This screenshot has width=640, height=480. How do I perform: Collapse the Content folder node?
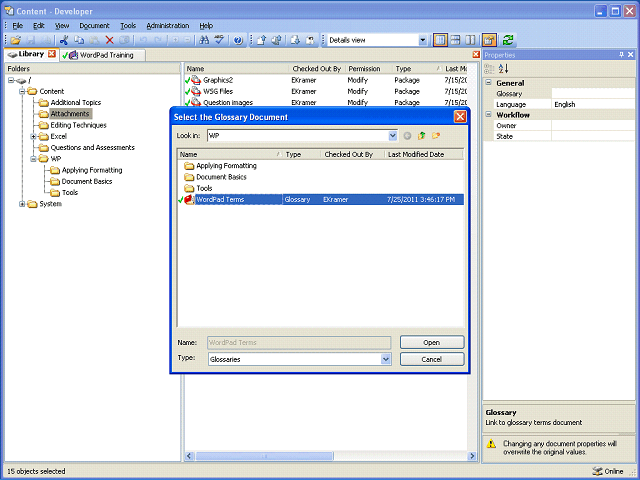pyautogui.click(x=22, y=91)
